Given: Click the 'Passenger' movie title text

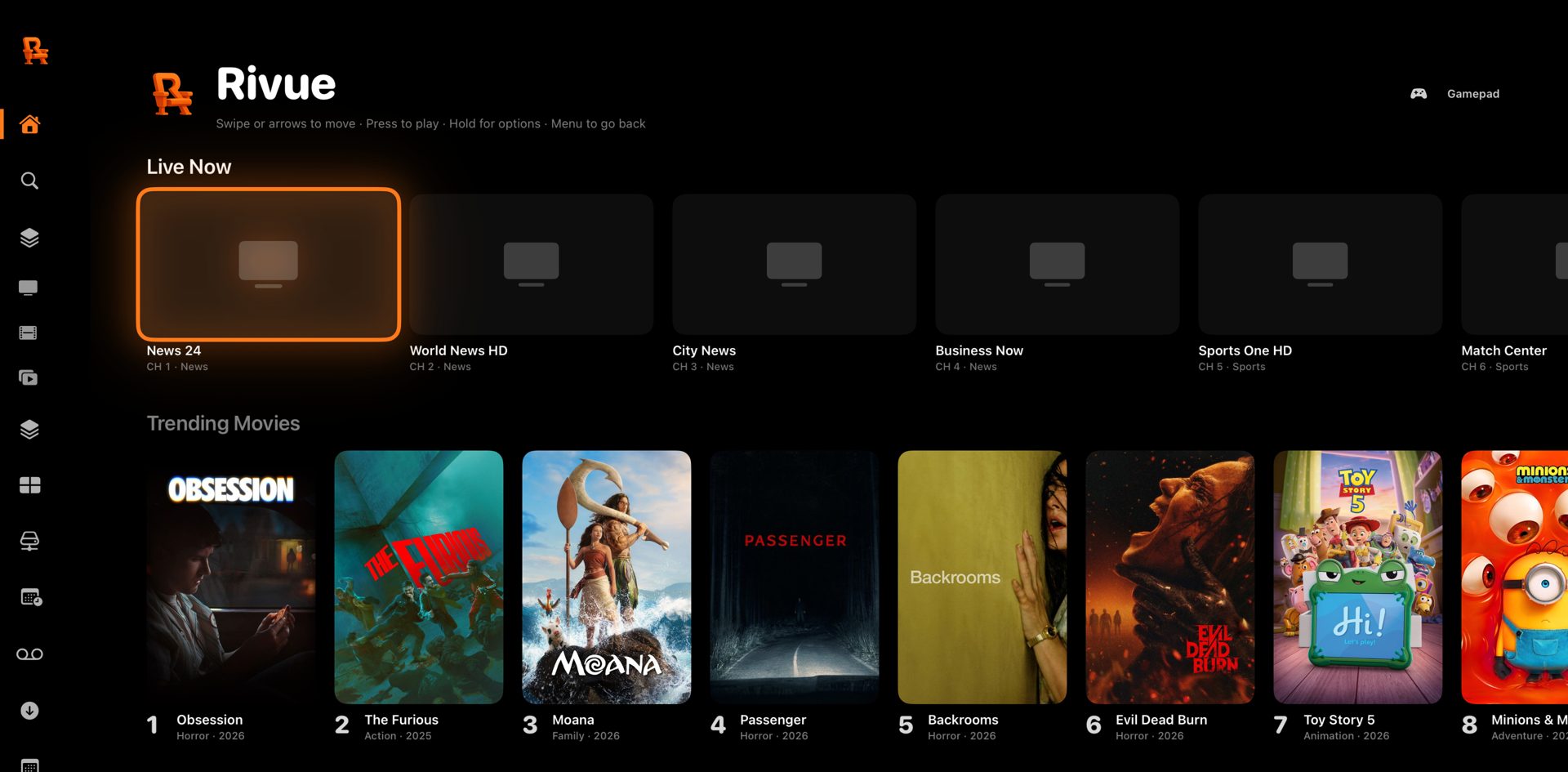Looking at the screenshot, I should (x=773, y=720).
